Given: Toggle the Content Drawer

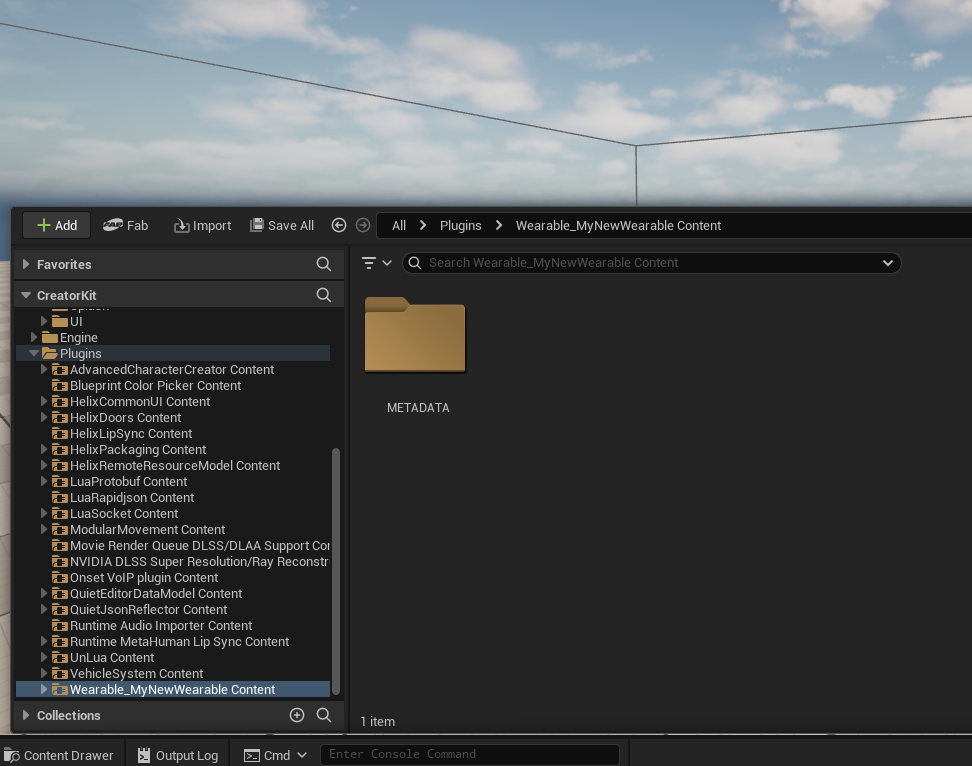Looking at the screenshot, I should tap(58, 755).
